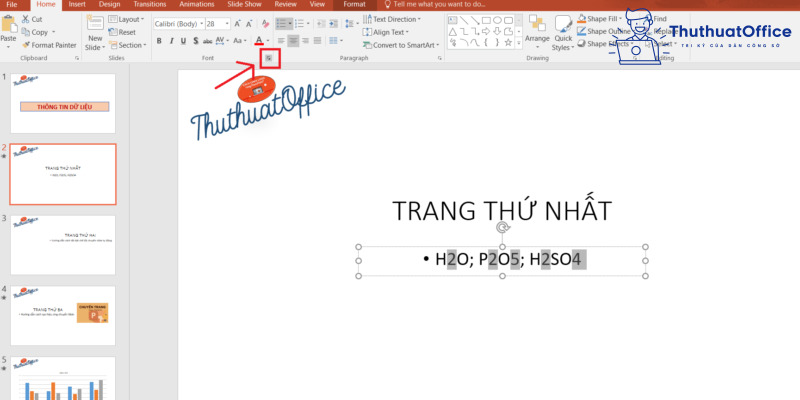Toggle Strikethrough (abc)
This screenshot has width=800, height=400.
click(208, 41)
